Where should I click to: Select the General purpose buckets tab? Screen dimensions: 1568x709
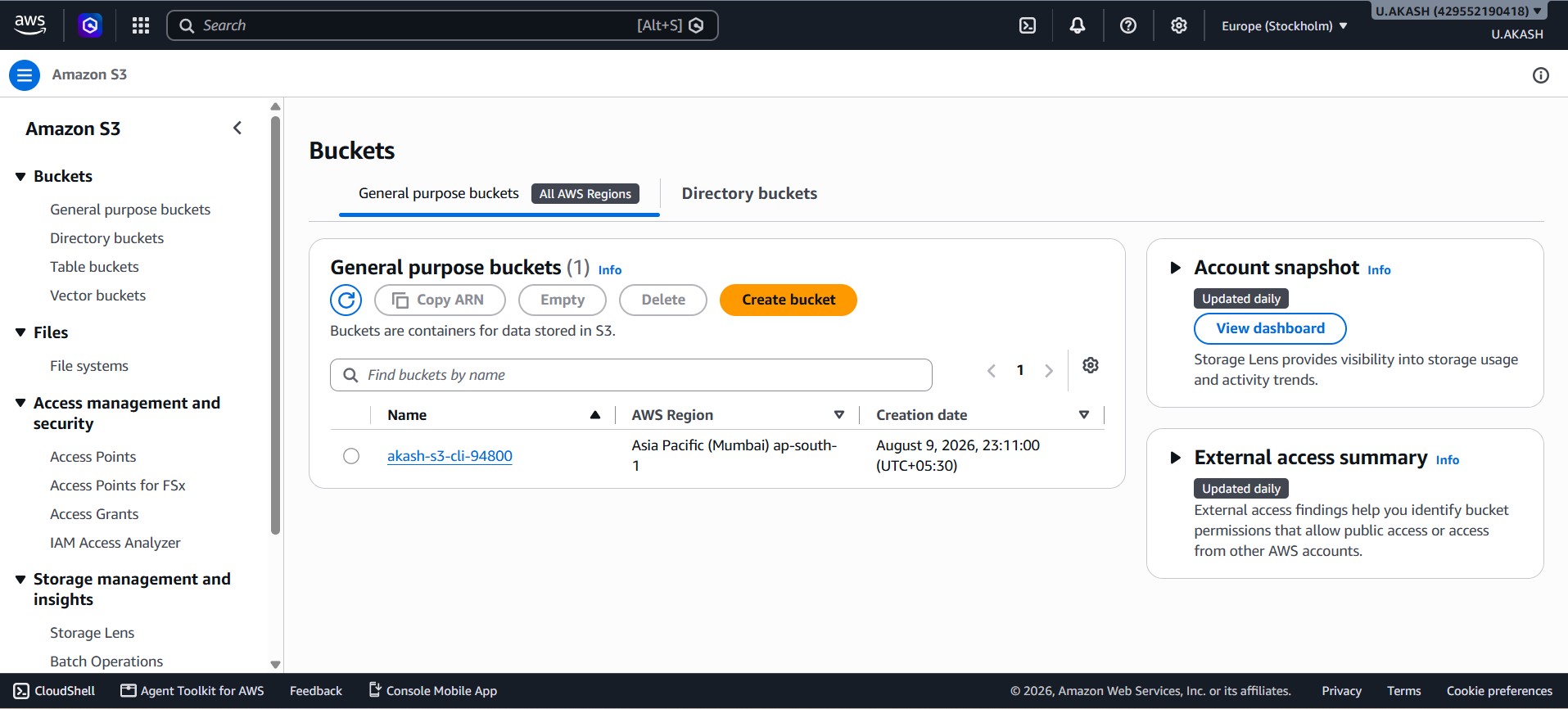coord(499,194)
